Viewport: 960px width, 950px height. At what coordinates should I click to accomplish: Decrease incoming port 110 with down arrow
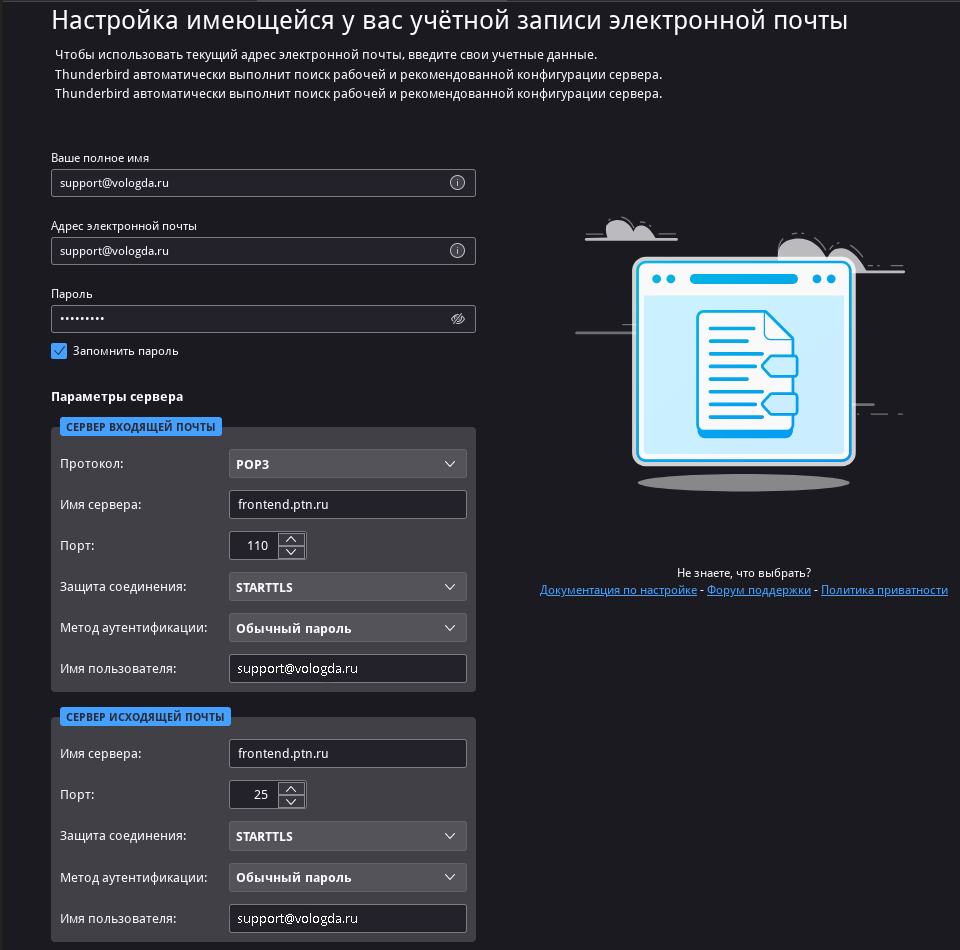pyautogui.click(x=291, y=552)
